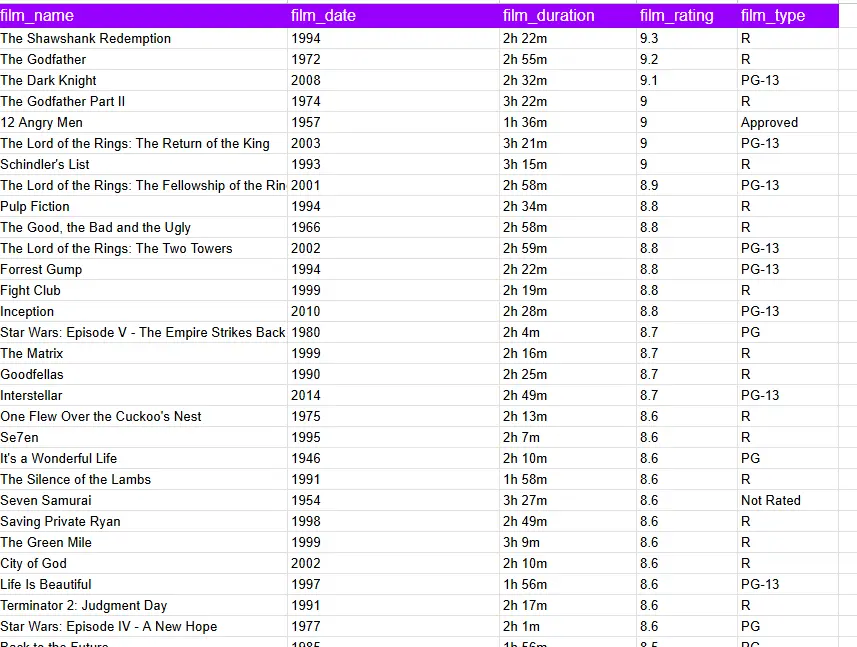Select the film_type header cell

tap(788, 15)
